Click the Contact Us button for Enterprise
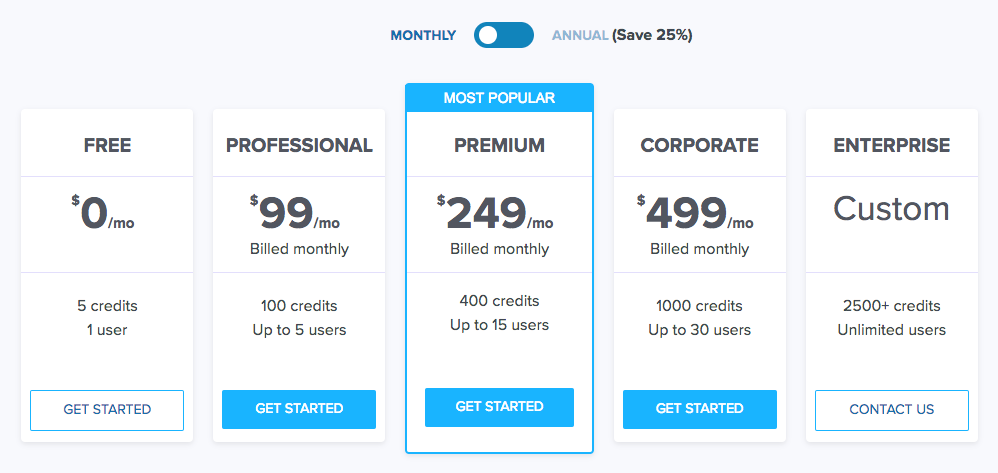The height and width of the screenshot is (473, 998). [891, 409]
